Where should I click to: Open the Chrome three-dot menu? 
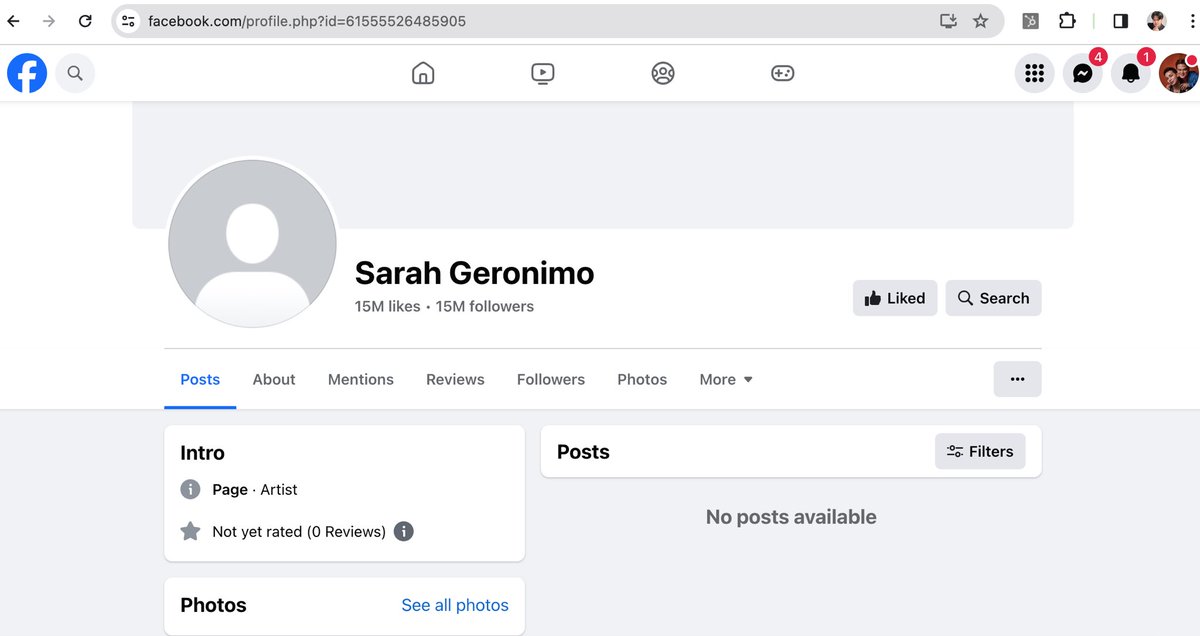pyautogui.click(x=1190, y=21)
